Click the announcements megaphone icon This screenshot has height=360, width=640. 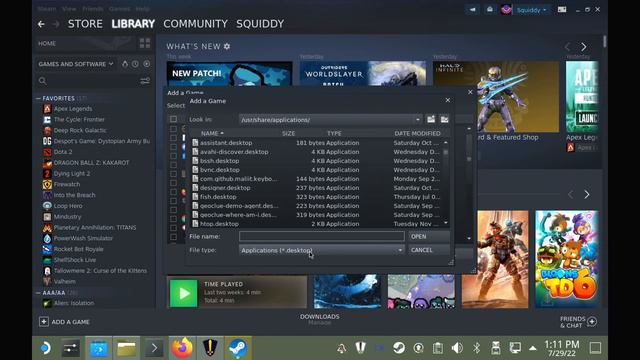(x=472, y=10)
